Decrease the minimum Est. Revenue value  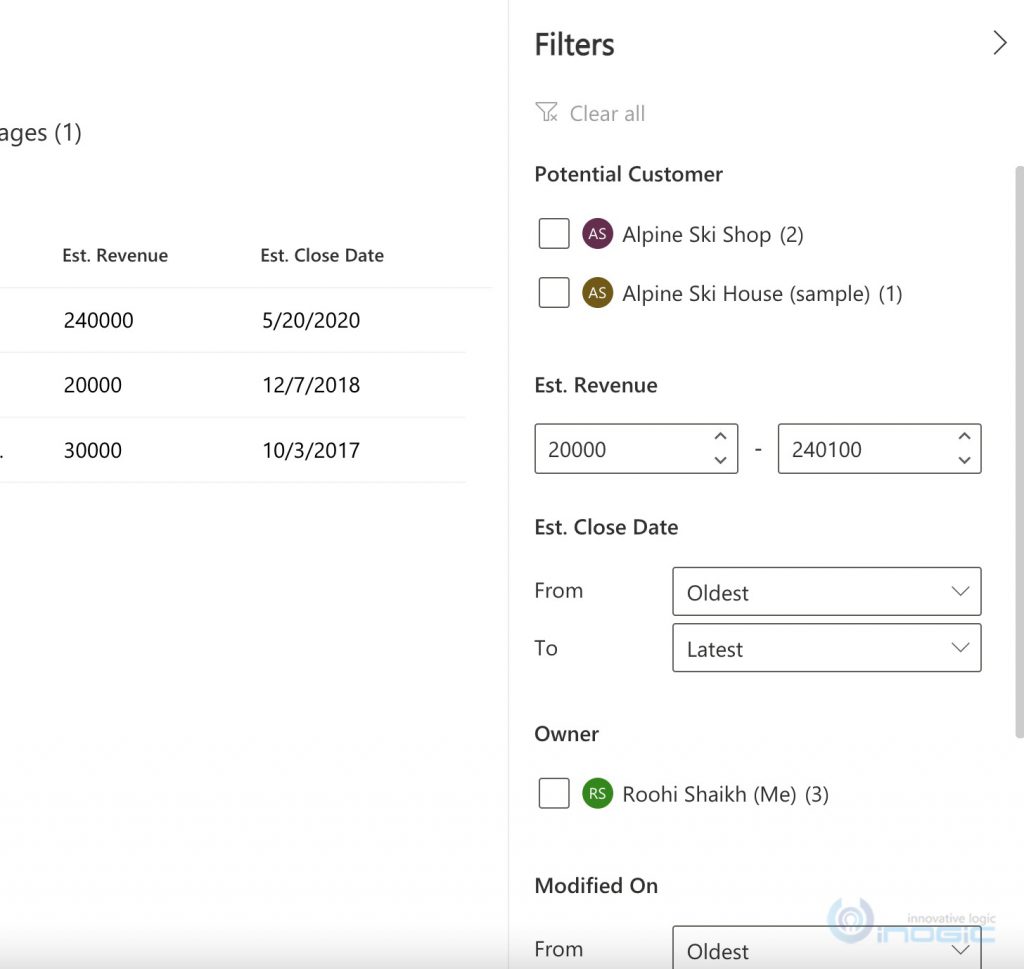click(x=720, y=460)
